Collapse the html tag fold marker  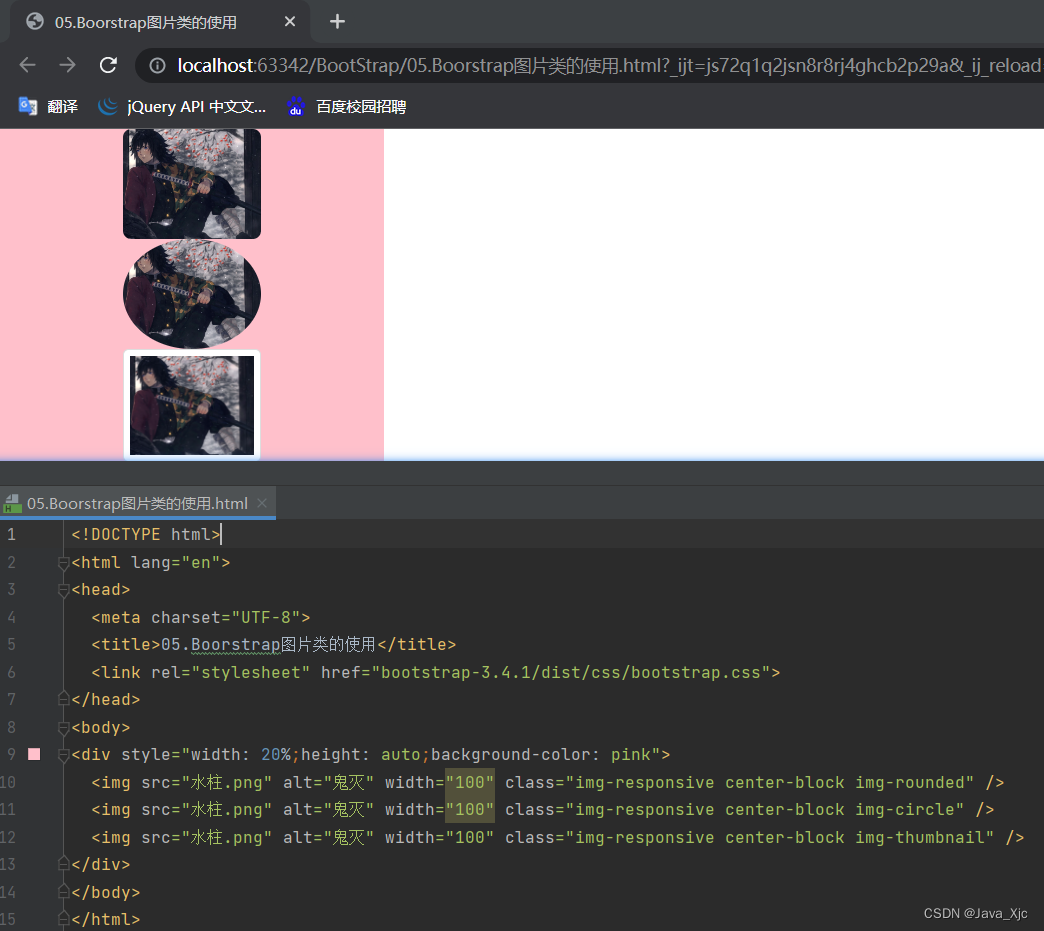(64, 563)
